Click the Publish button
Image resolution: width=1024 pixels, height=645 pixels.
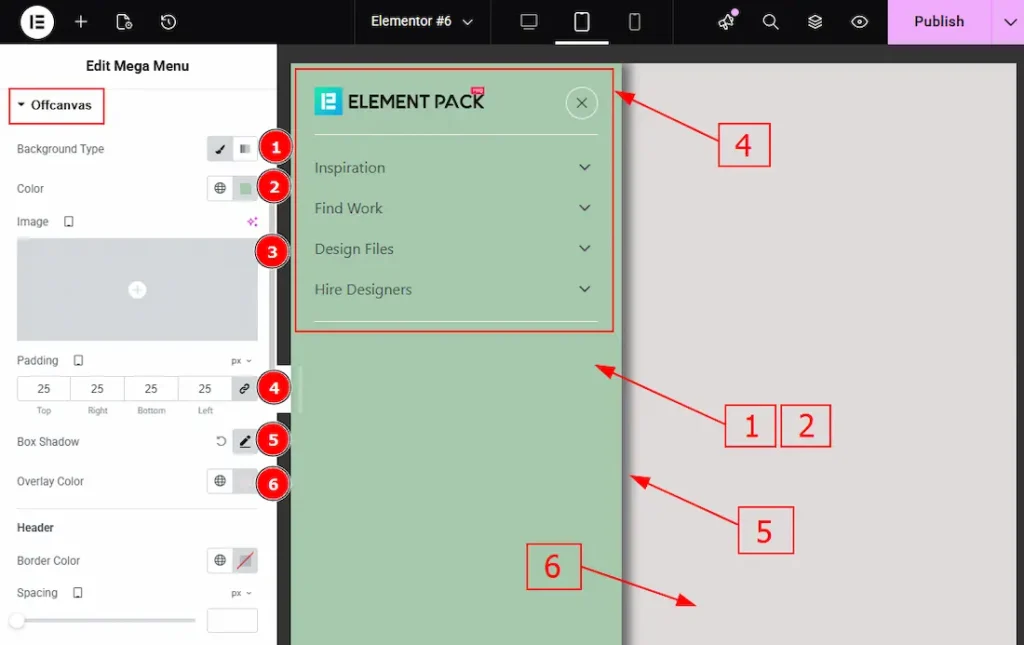[938, 22]
